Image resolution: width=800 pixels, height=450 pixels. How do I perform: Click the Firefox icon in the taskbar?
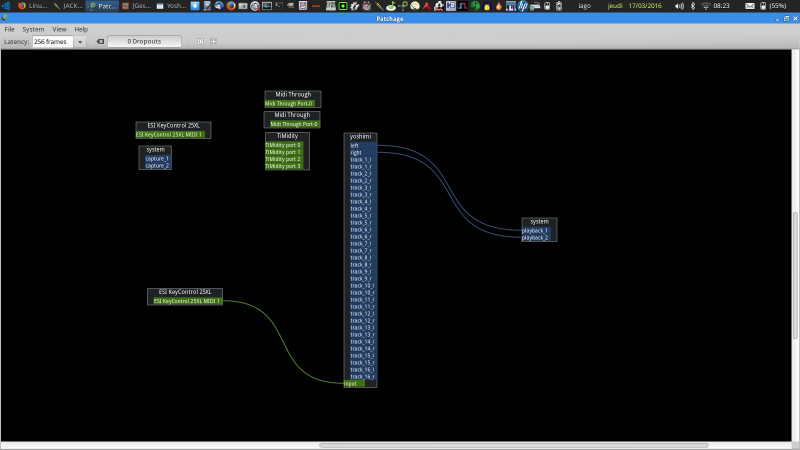tap(230, 6)
